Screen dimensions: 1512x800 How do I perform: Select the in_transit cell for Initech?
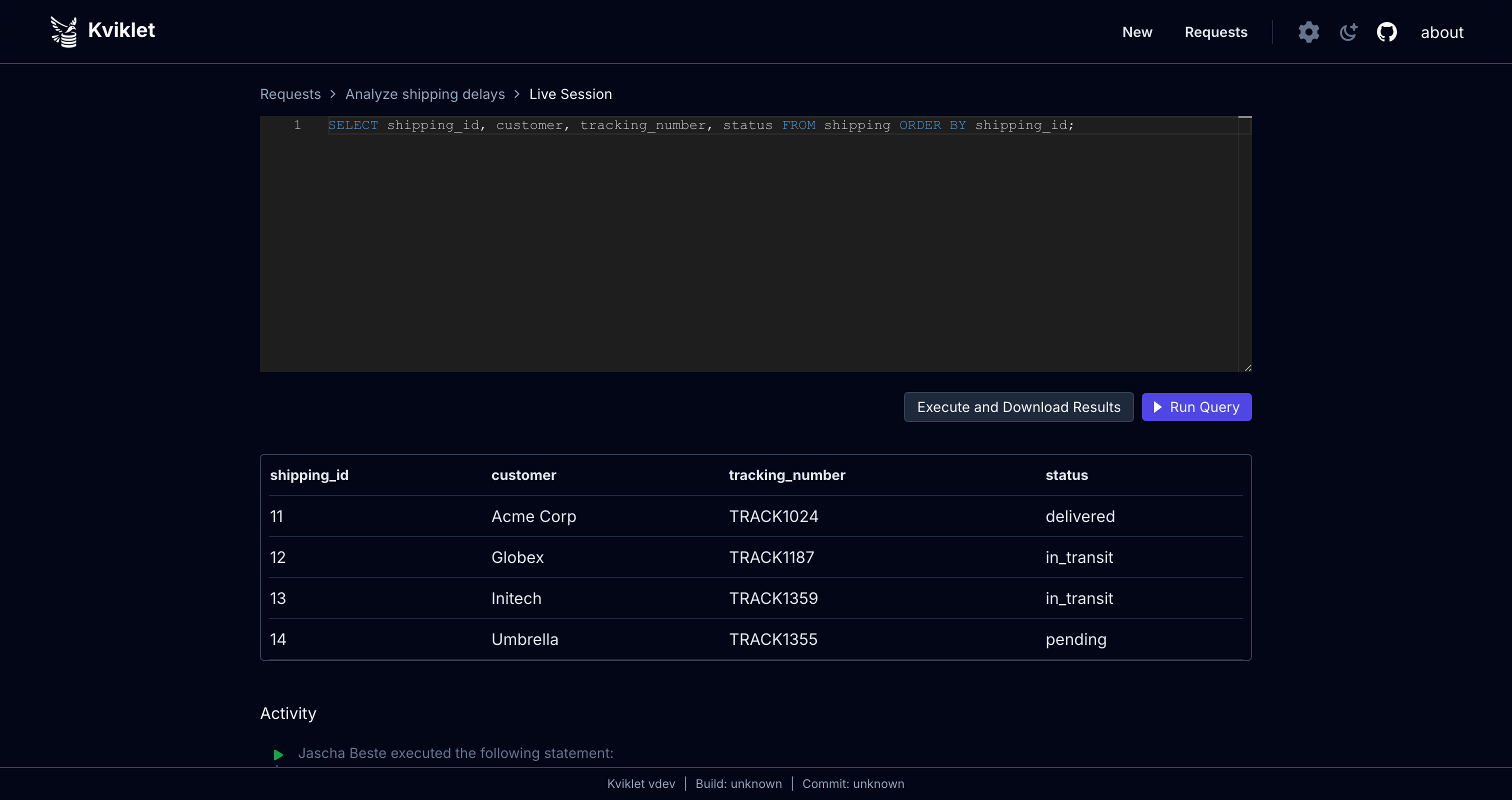(1079, 598)
